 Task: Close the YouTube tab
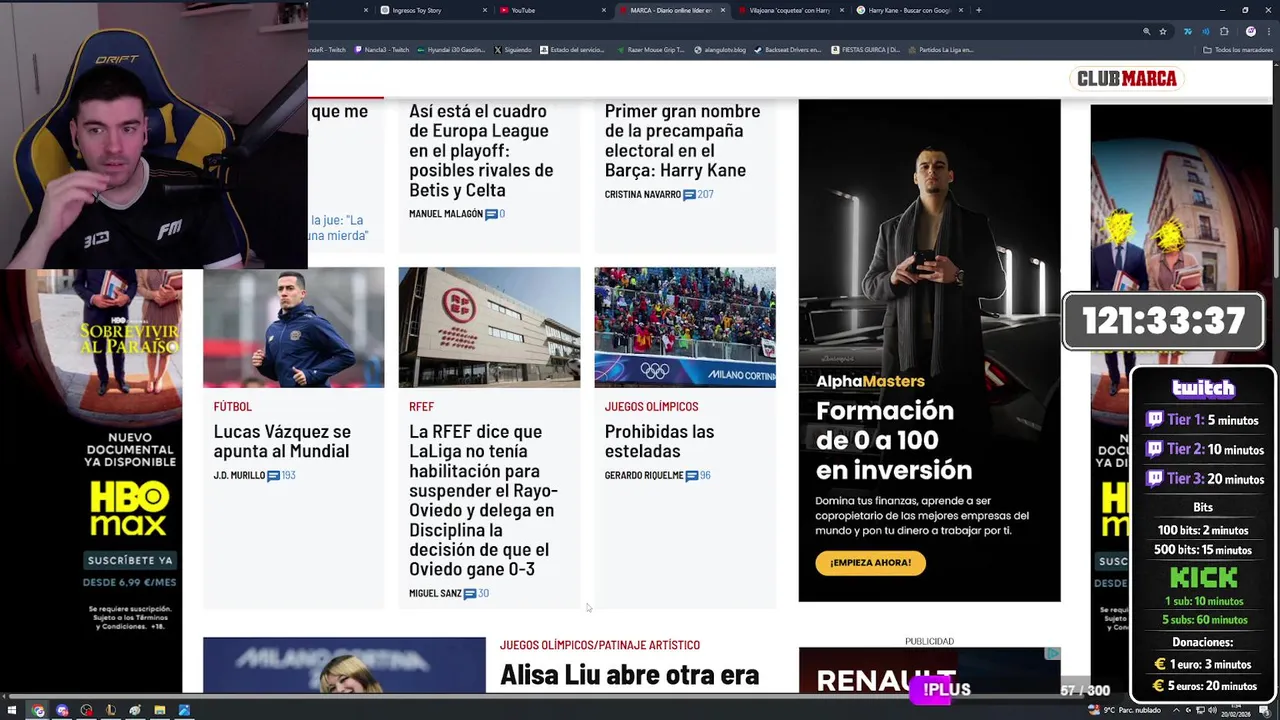coord(603,10)
